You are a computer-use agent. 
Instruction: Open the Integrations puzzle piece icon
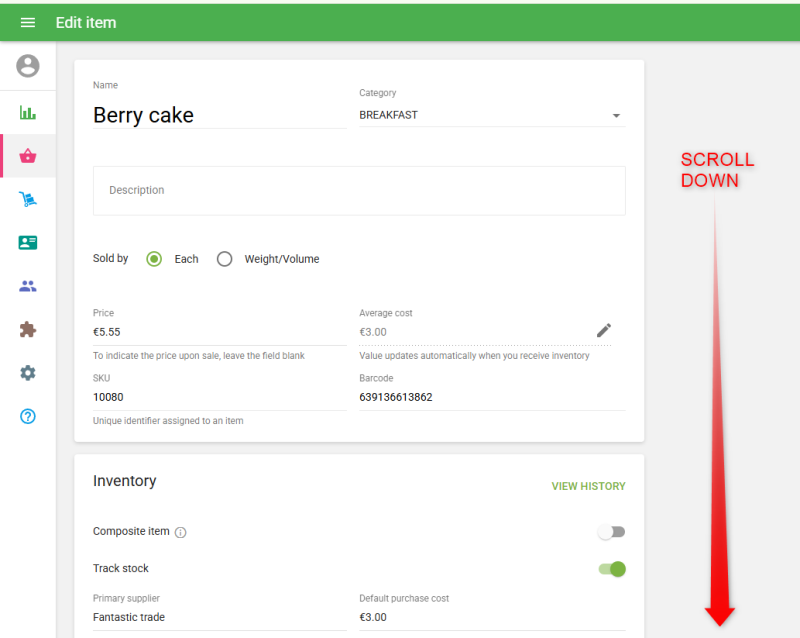click(28, 329)
